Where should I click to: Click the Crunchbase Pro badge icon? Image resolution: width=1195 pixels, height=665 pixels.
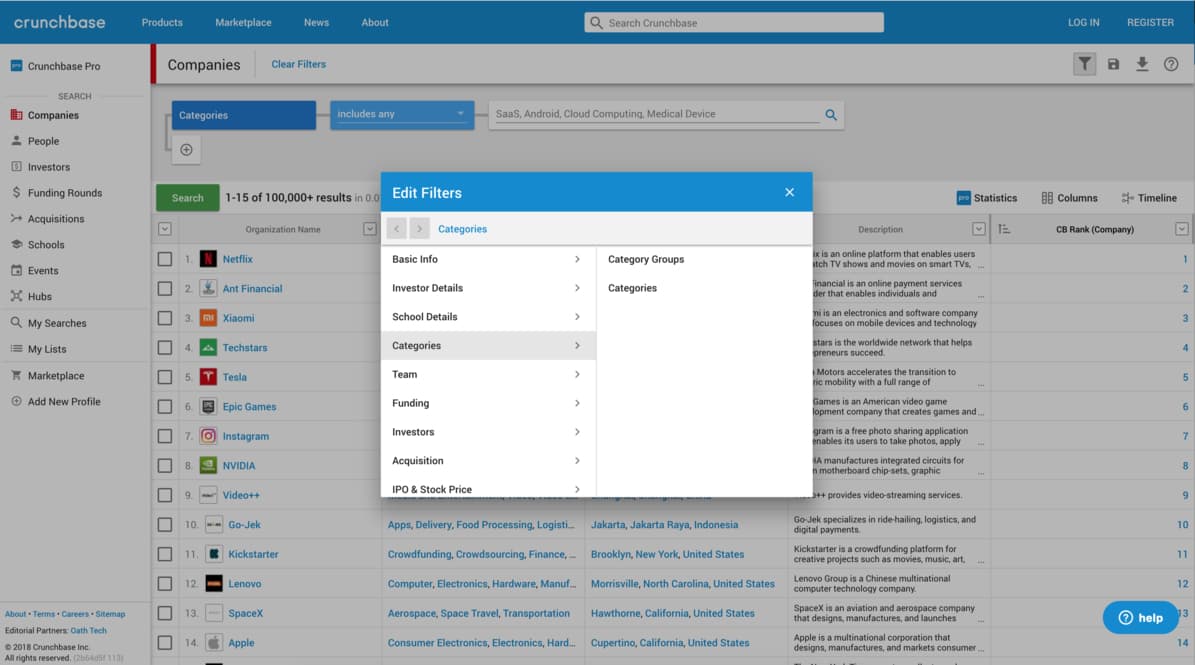tap(16, 66)
